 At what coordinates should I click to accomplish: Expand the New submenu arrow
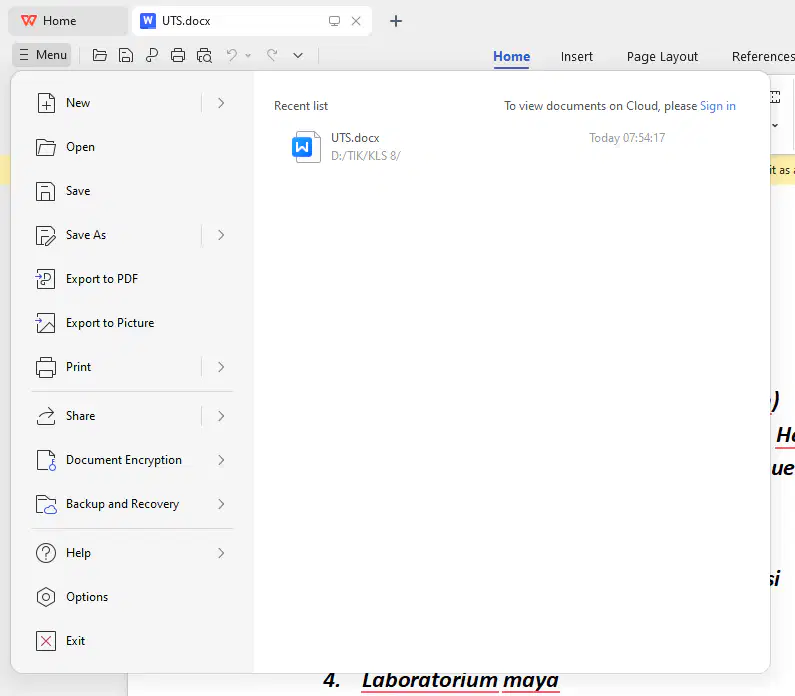(221, 103)
